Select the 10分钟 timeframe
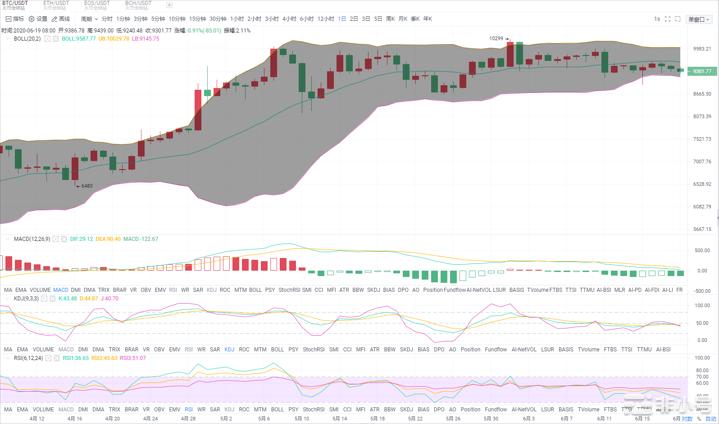Image resolution: width=719 pixels, height=424 pixels. coord(177,19)
